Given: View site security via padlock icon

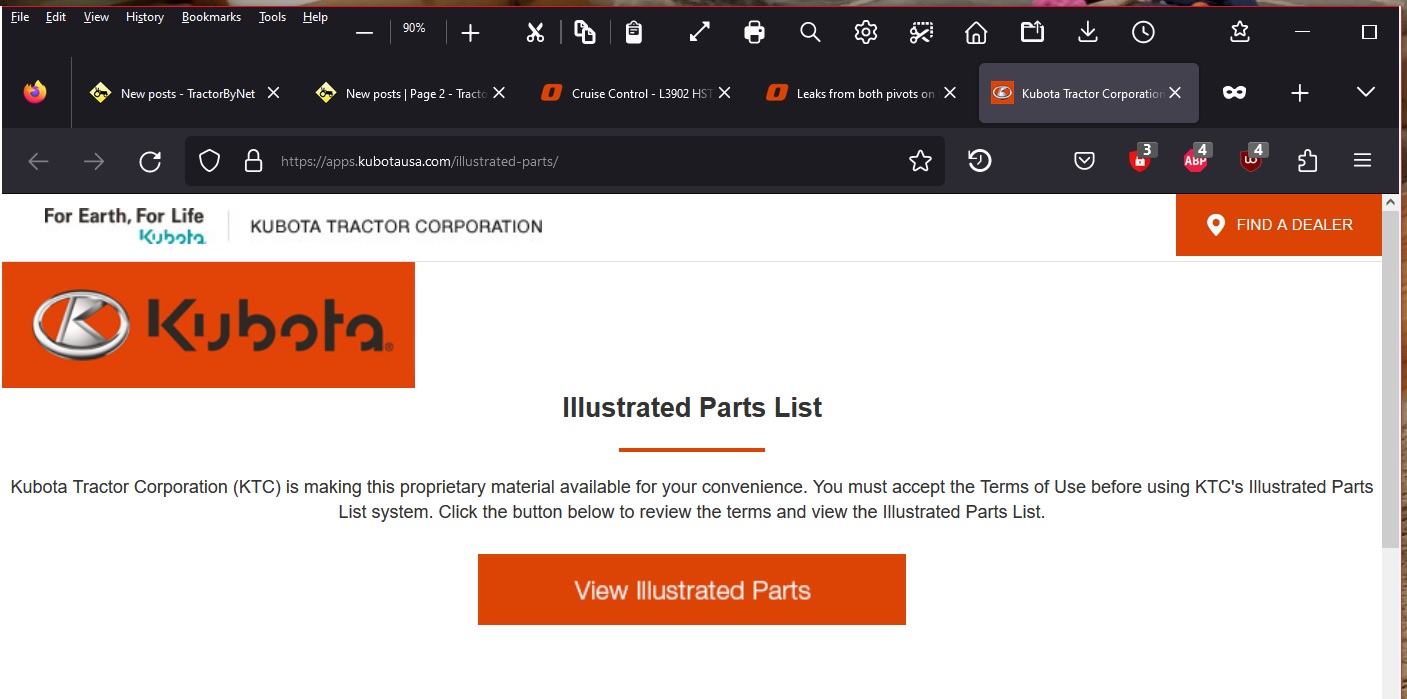Looking at the screenshot, I should [x=254, y=161].
